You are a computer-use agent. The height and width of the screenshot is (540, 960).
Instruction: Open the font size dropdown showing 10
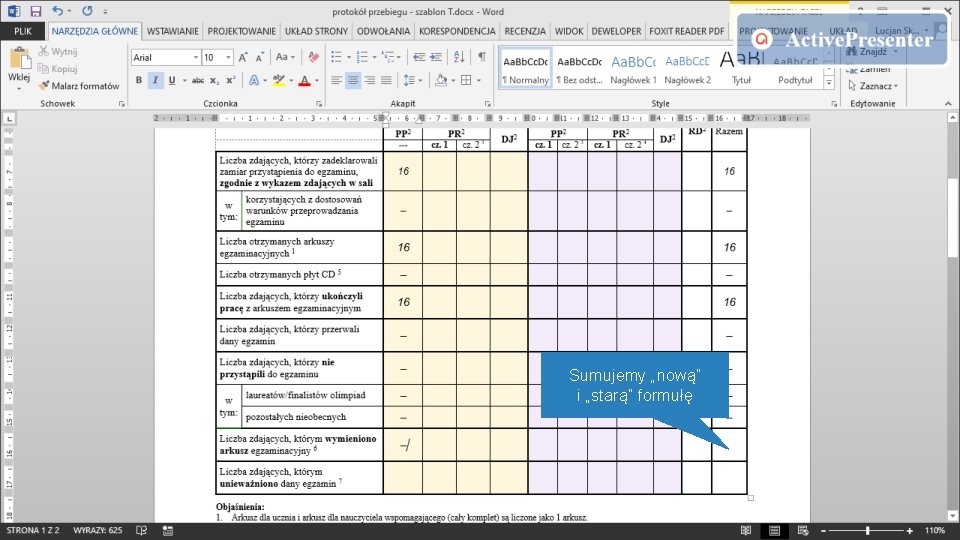[228, 58]
